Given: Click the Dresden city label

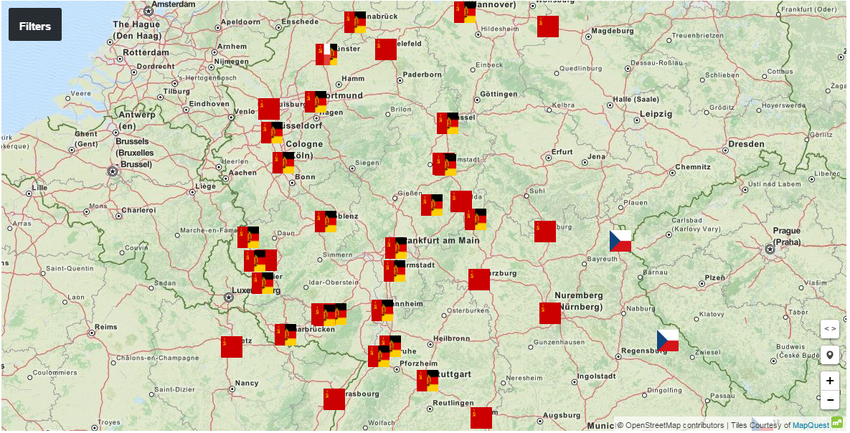Looking at the screenshot, I should click(746, 144).
